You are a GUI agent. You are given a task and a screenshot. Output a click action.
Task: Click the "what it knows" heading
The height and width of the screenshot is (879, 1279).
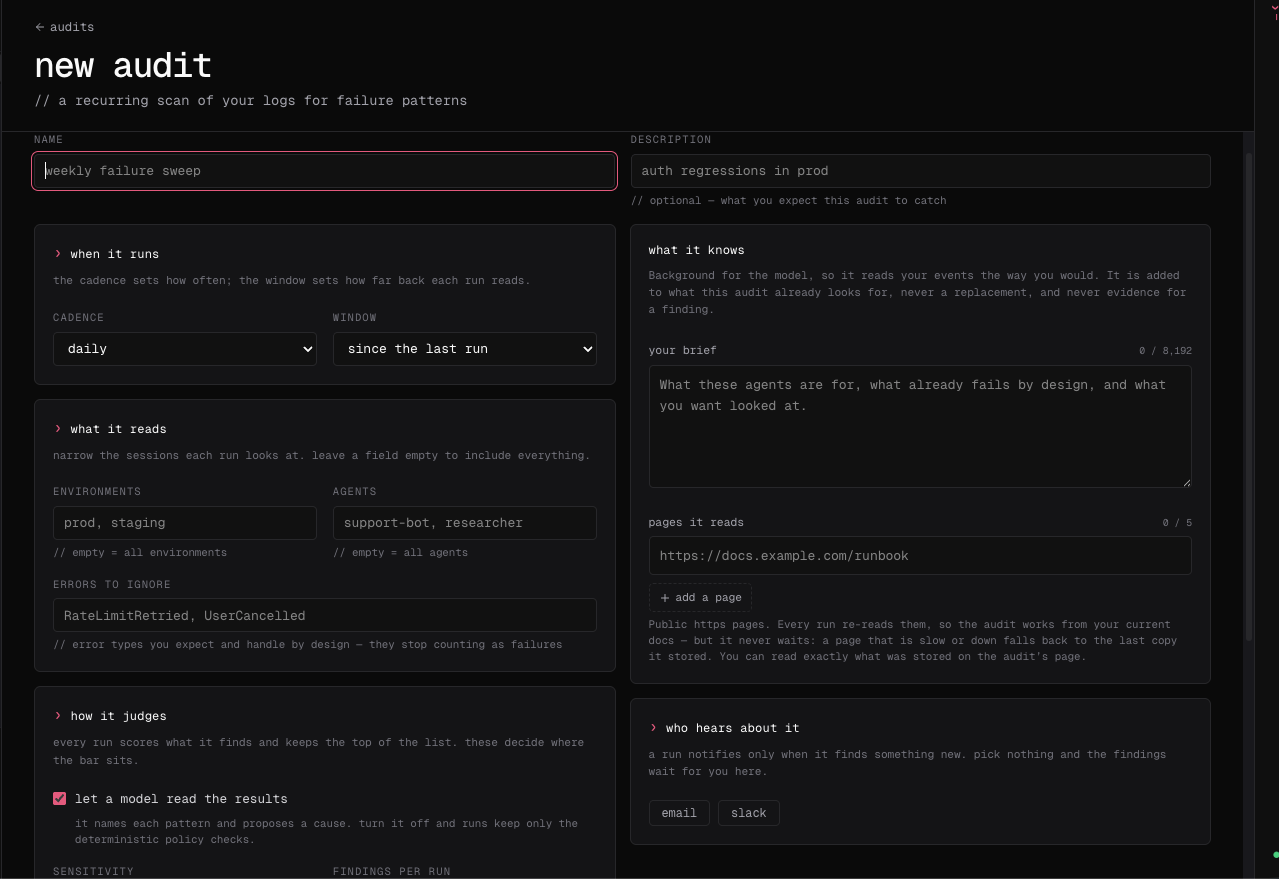coord(696,250)
